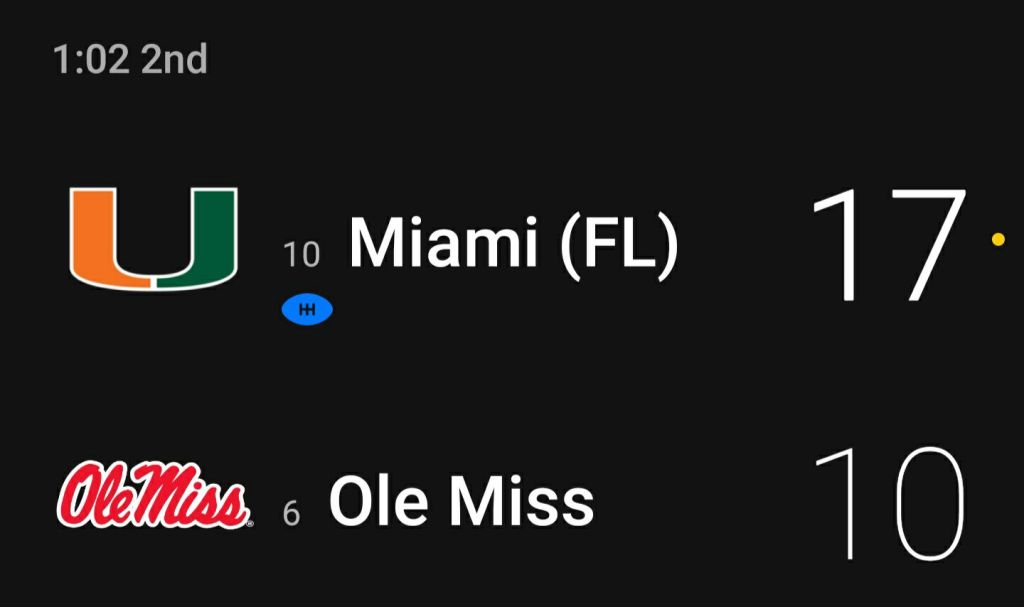
Task: Open the Ole Miss team name
Action: pyautogui.click(x=461, y=501)
